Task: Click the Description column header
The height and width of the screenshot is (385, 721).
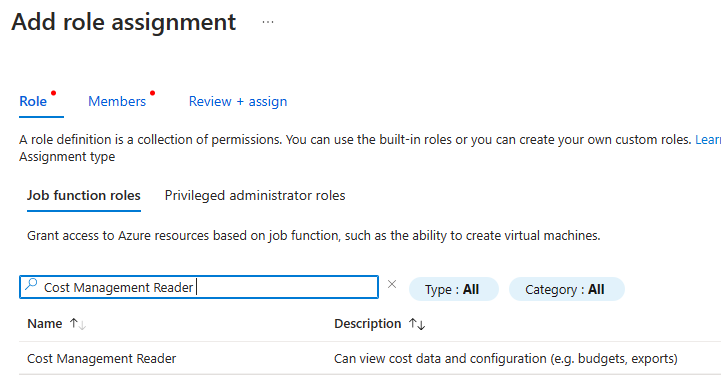Action: 367,324
